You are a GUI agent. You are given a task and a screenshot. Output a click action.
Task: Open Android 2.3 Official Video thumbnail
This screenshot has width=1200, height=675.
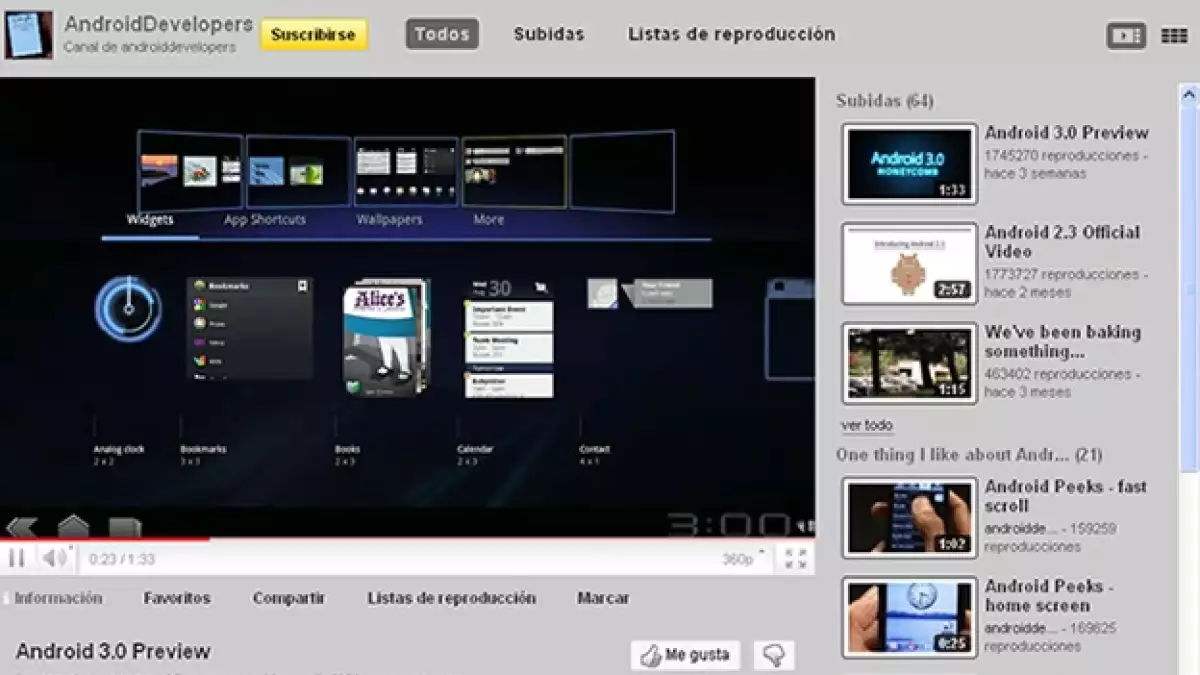point(909,263)
